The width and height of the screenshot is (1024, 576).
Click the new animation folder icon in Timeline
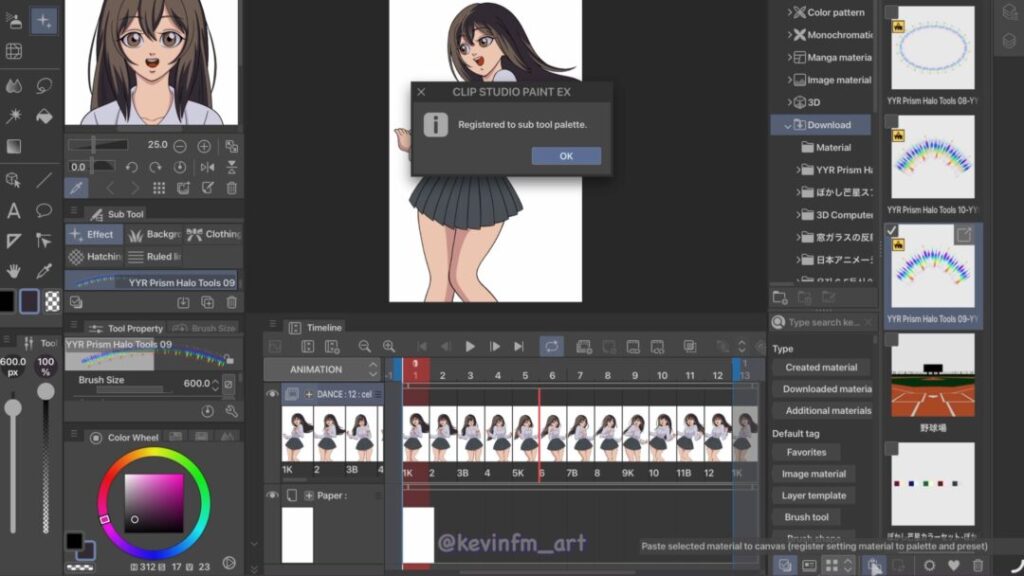(x=583, y=347)
